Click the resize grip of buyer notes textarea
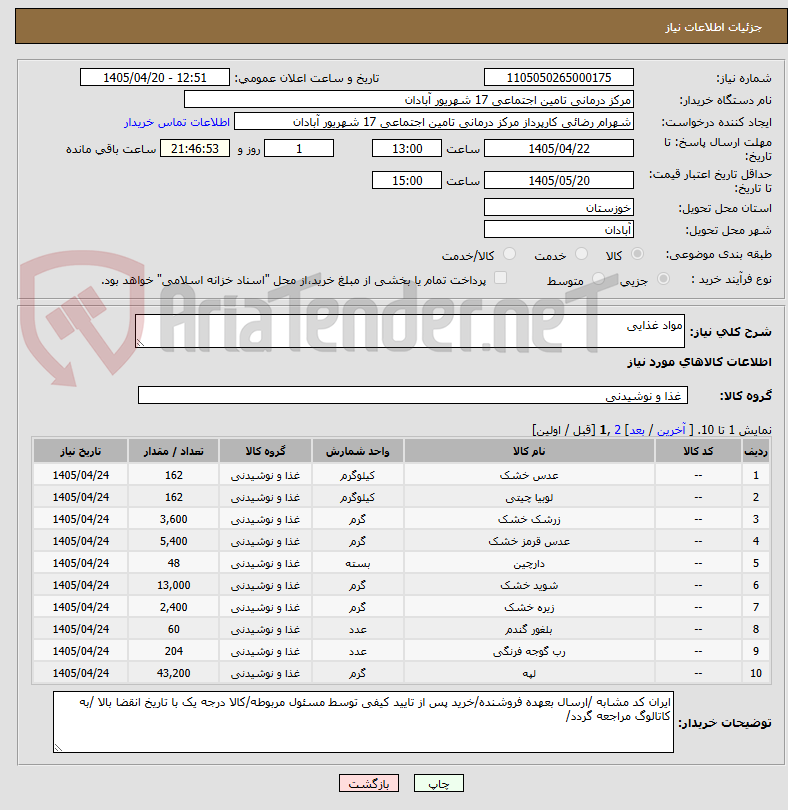Image resolution: width=788 pixels, height=810 pixels. point(58,747)
